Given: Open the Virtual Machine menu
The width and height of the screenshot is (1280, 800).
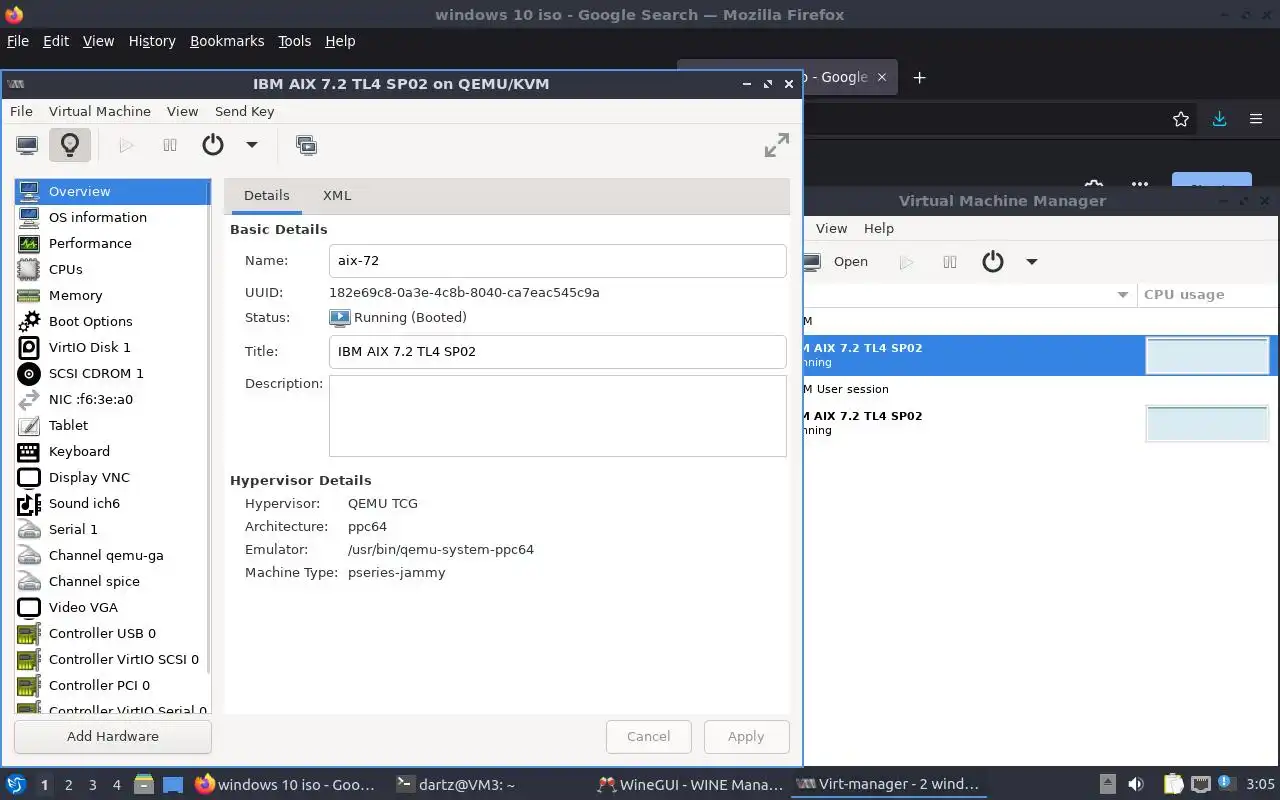Looking at the screenshot, I should point(100,111).
